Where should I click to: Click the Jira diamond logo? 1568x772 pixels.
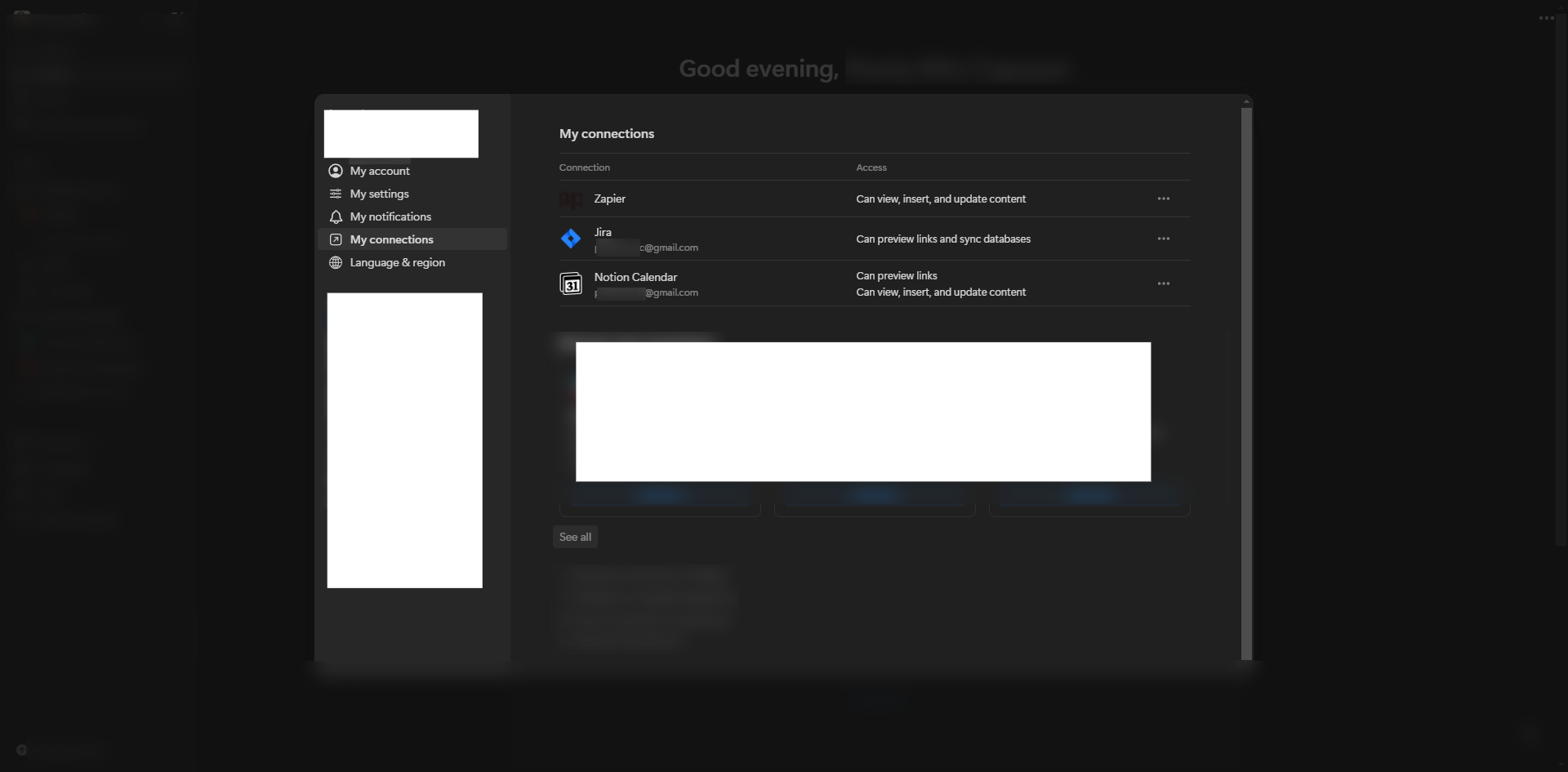pyautogui.click(x=571, y=239)
